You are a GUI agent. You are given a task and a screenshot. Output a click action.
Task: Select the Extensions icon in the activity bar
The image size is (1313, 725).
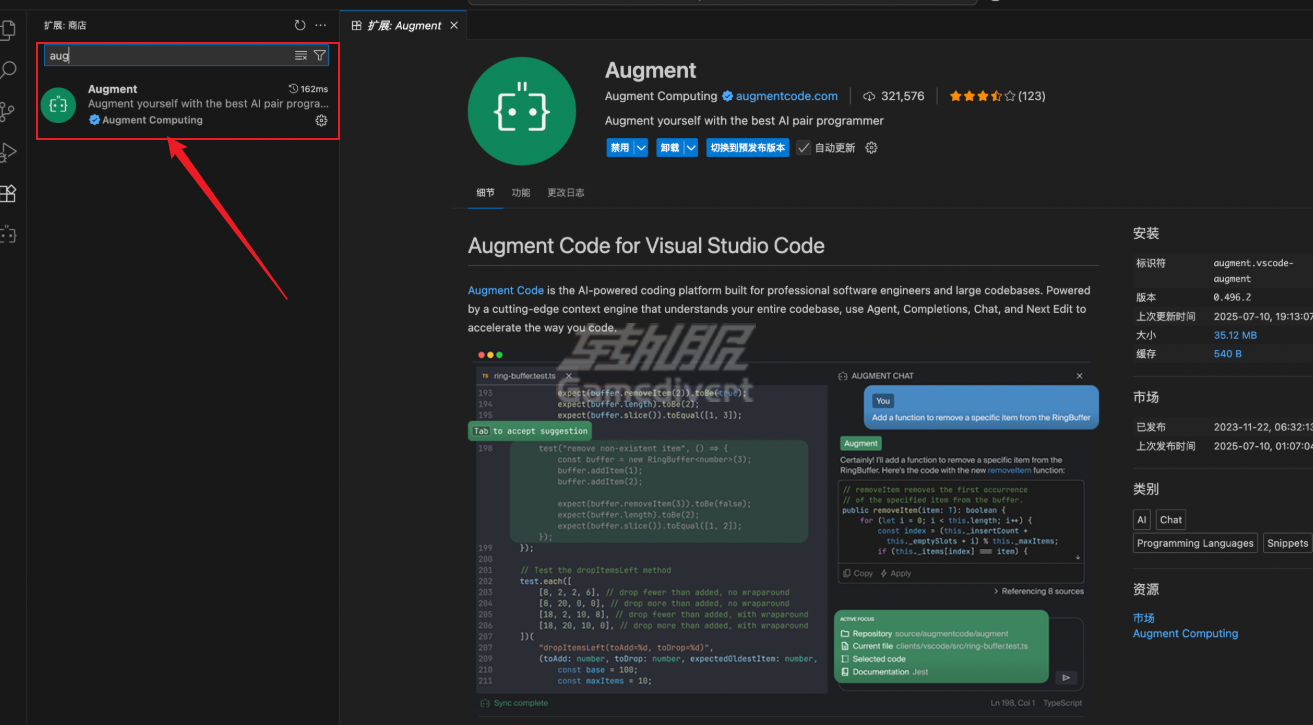[x=10, y=194]
